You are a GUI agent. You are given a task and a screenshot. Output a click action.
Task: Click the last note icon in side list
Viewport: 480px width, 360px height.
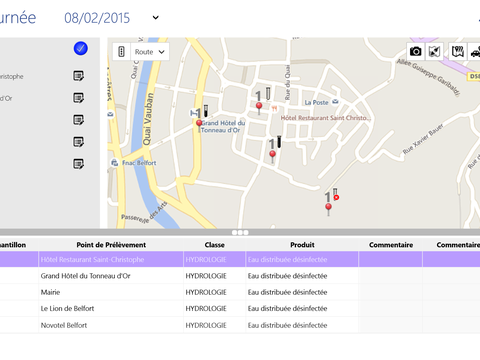[79, 164]
